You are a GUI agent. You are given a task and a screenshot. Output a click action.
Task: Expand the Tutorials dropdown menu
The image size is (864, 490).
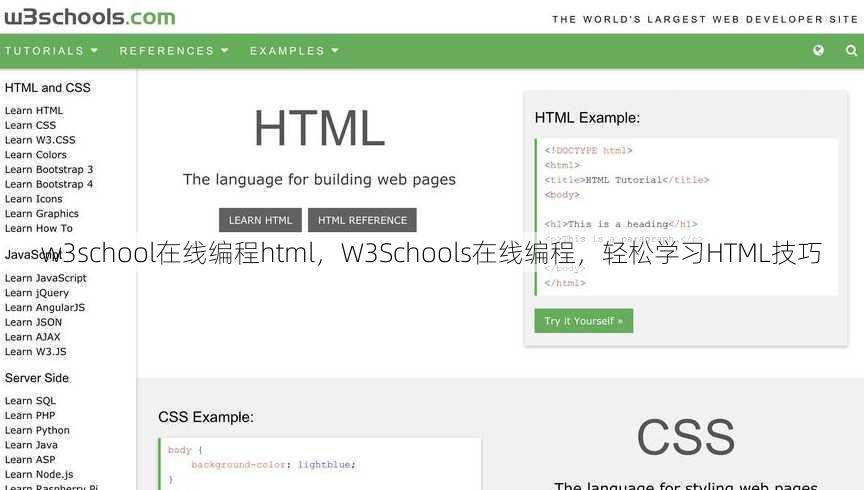click(x=51, y=51)
